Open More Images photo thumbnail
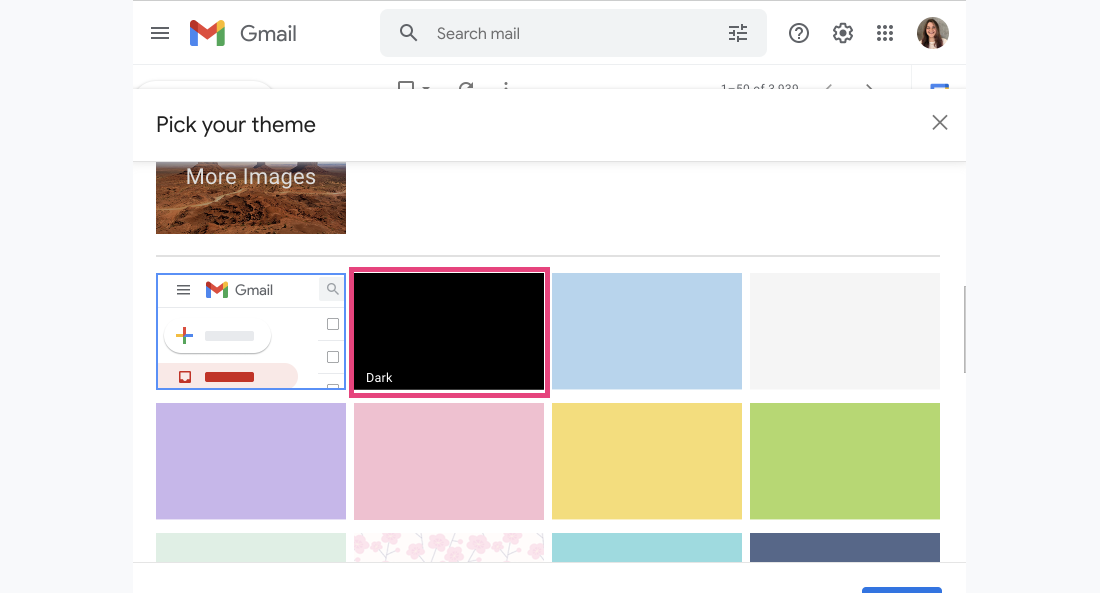Viewport: 1100px width, 593px height. coord(251,196)
